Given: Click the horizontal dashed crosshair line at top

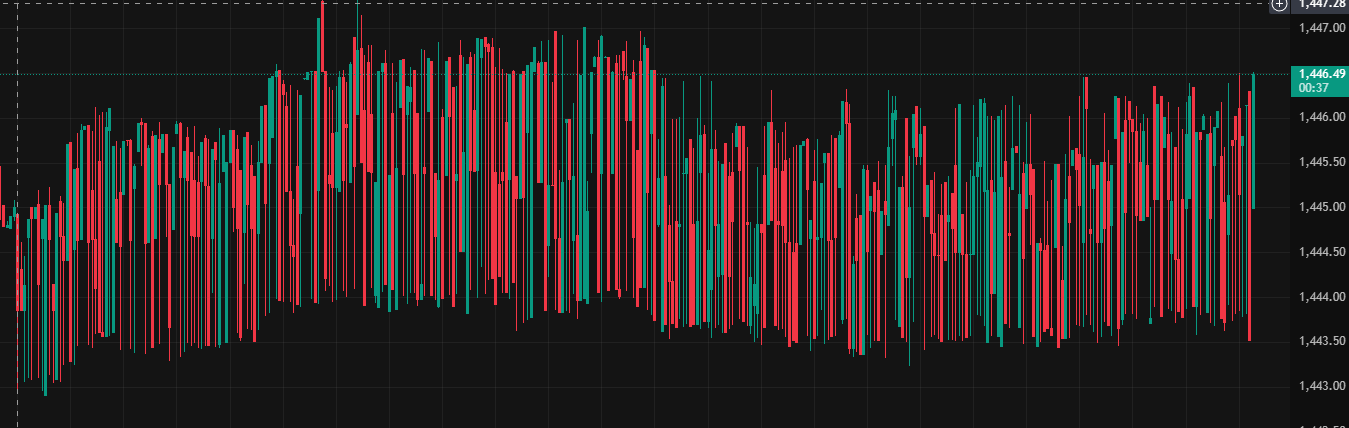Looking at the screenshot, I should (x=700, y=4).
